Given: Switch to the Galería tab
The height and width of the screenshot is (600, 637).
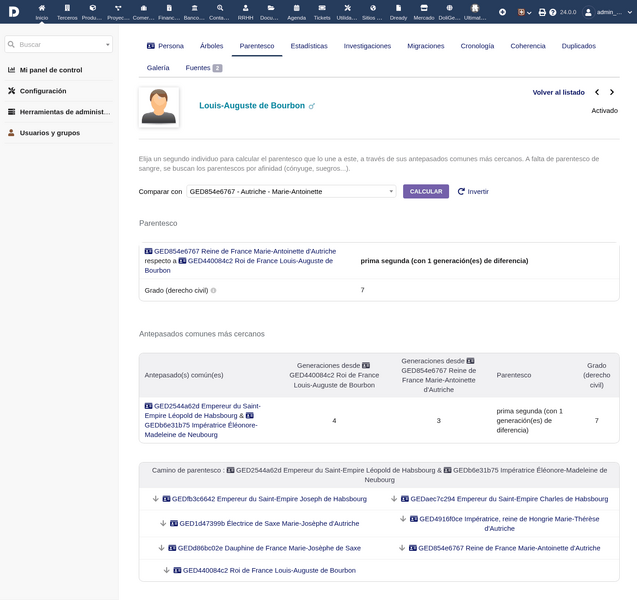Looking at the screenshot, I should click(158, 68).
